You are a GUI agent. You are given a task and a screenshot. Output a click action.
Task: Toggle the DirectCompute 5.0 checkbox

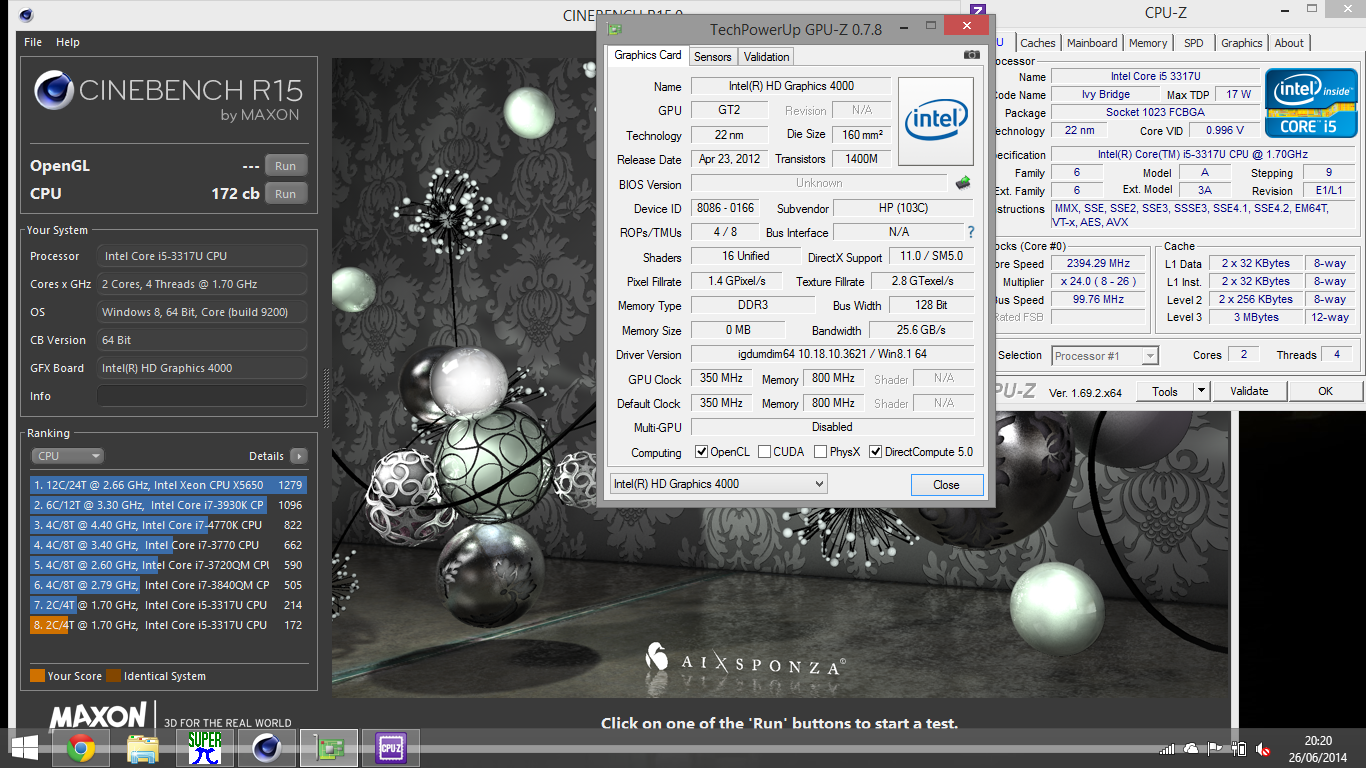point(876,452)
